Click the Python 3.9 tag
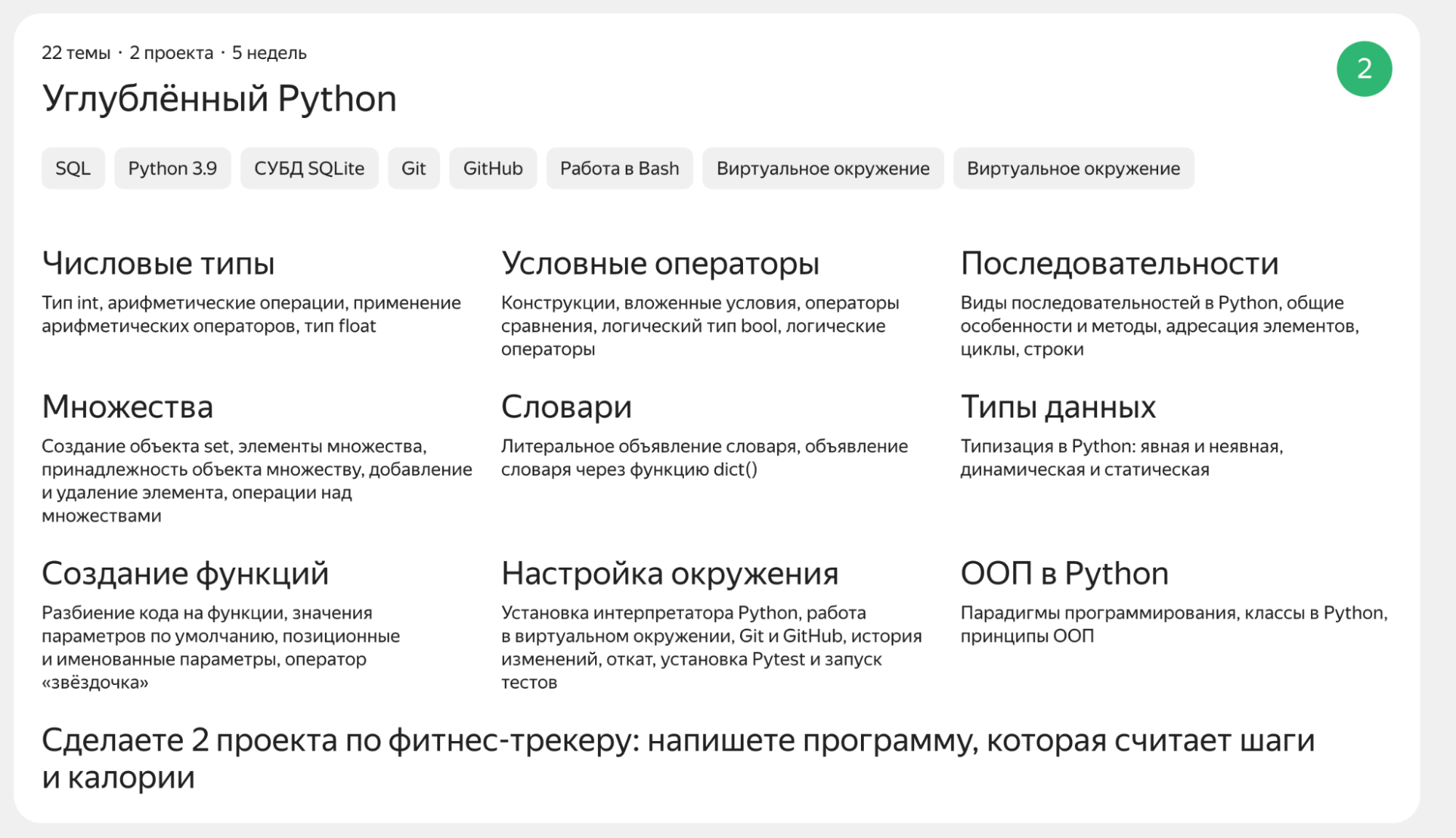The image size is (1456, 838). [x=172, y=168]
